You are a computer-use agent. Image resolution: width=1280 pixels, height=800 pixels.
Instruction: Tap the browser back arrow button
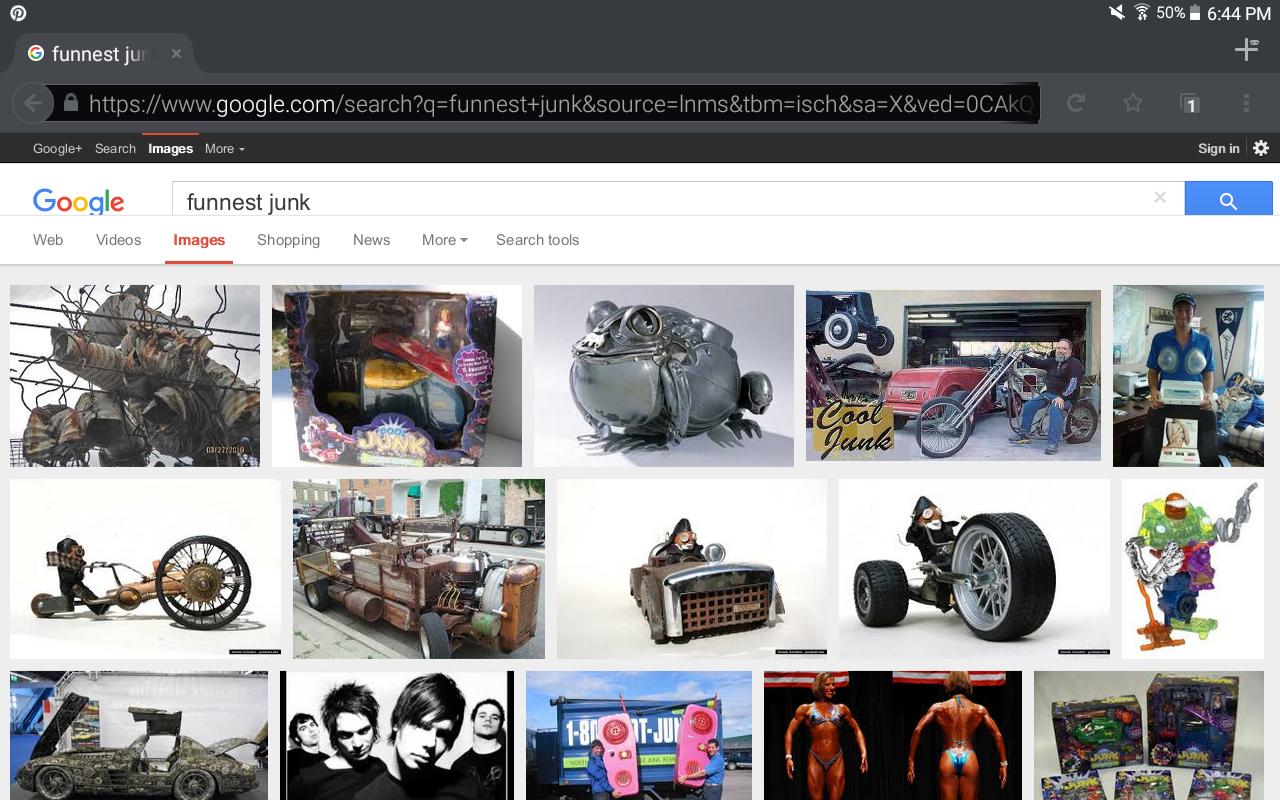[33, 103]
